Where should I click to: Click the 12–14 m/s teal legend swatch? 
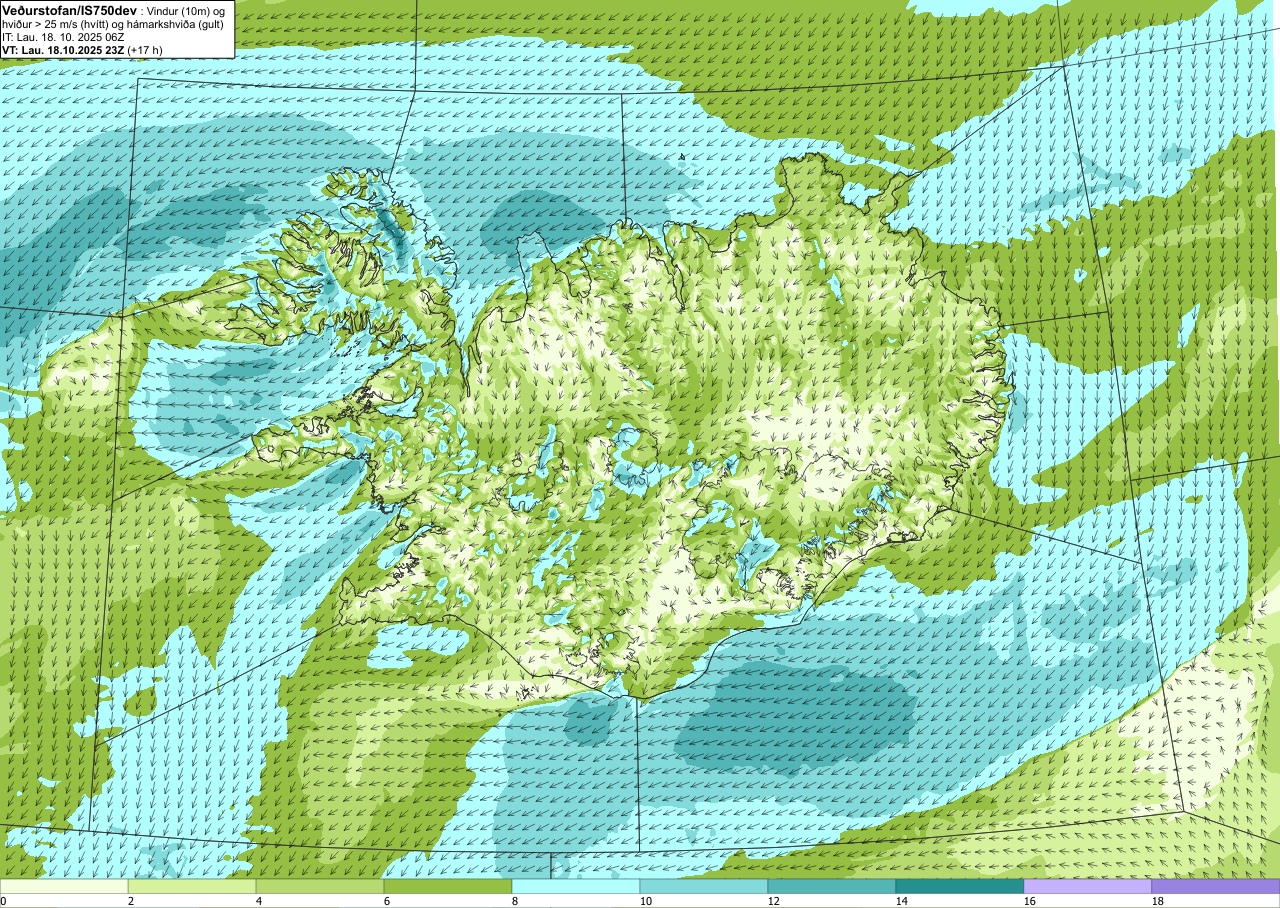832,886
